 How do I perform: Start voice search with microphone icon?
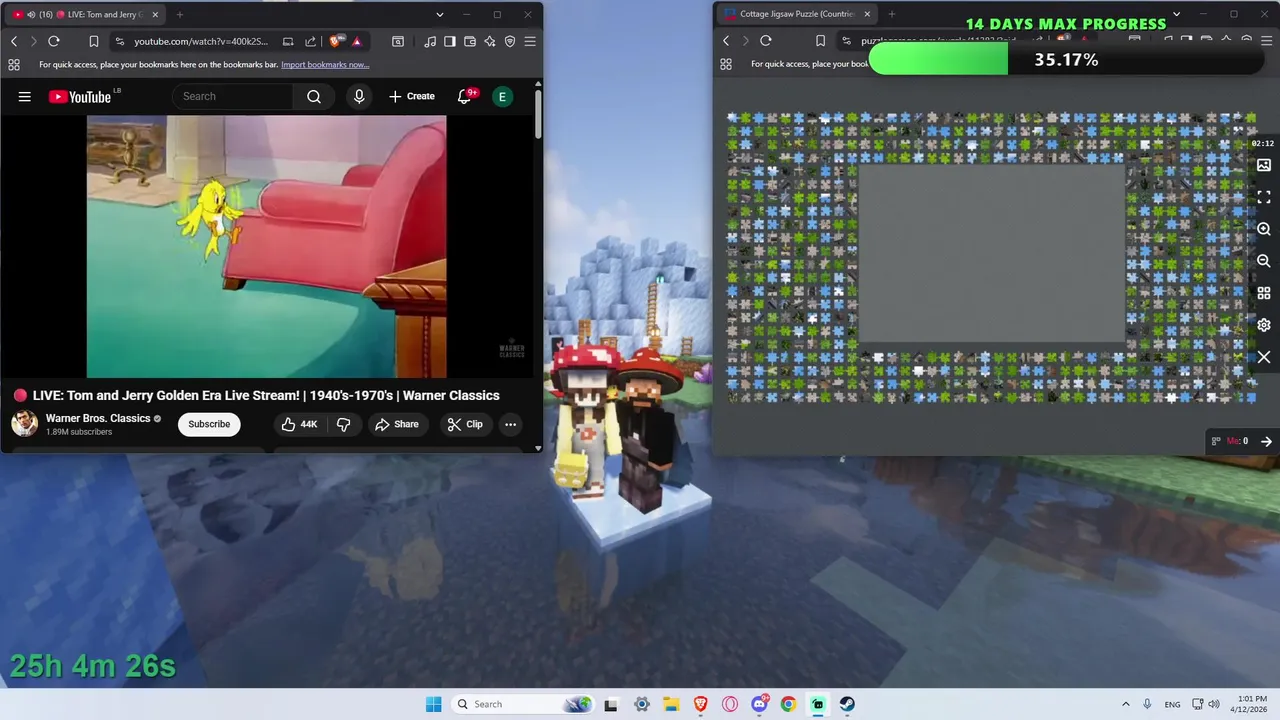[359, 96]
